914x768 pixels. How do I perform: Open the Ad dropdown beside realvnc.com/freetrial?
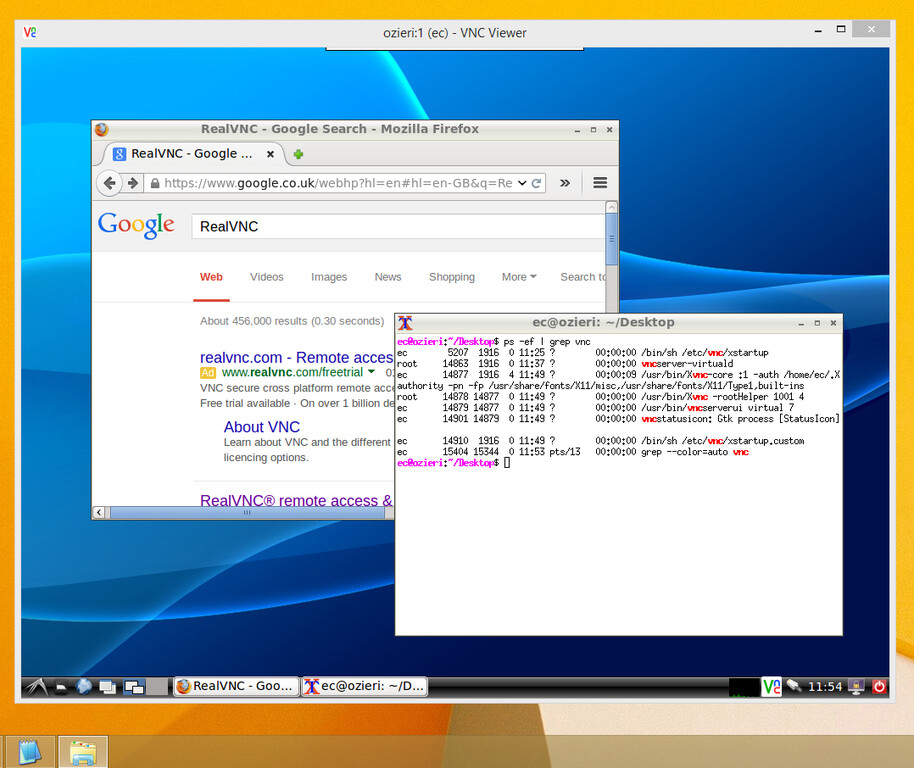(x=370, y=372)
